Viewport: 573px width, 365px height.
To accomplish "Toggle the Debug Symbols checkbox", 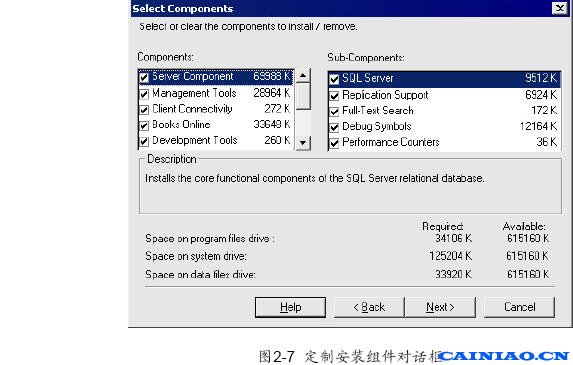I will (x=334, y=127).
